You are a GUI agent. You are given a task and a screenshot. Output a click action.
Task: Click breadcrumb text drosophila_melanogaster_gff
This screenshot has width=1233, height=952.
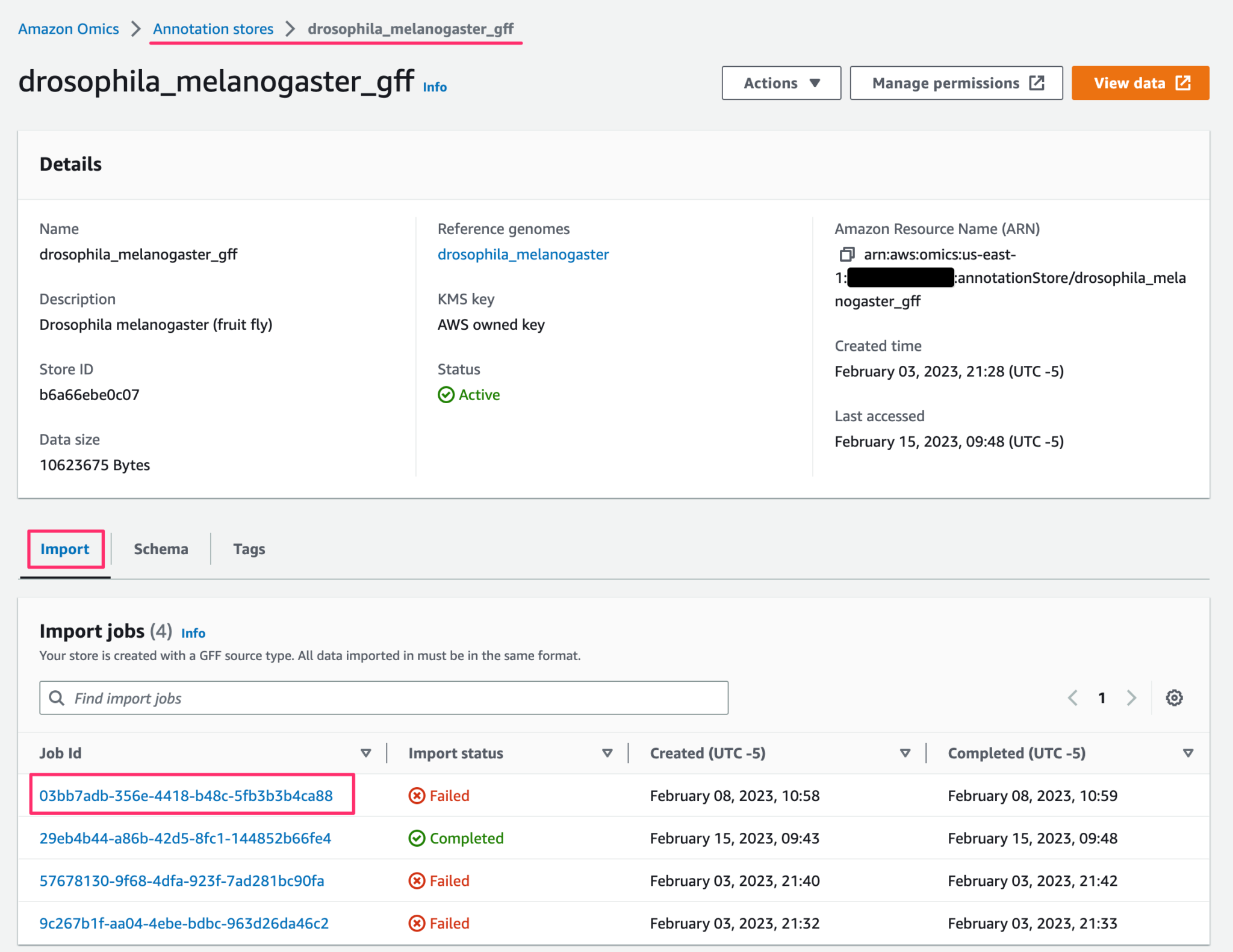411,29
